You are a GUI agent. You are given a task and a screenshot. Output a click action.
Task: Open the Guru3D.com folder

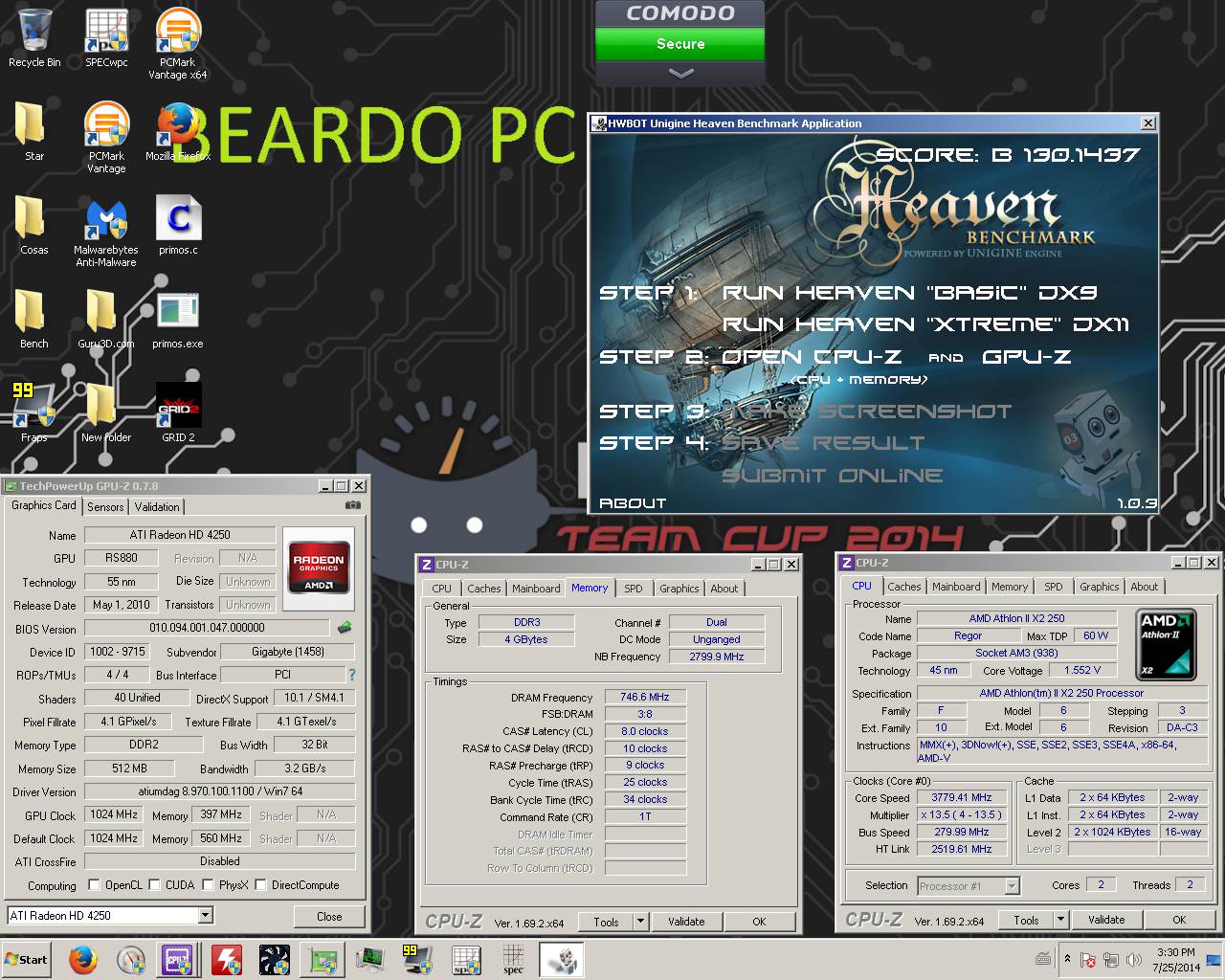pyautogui.click(x=106, y=320)
